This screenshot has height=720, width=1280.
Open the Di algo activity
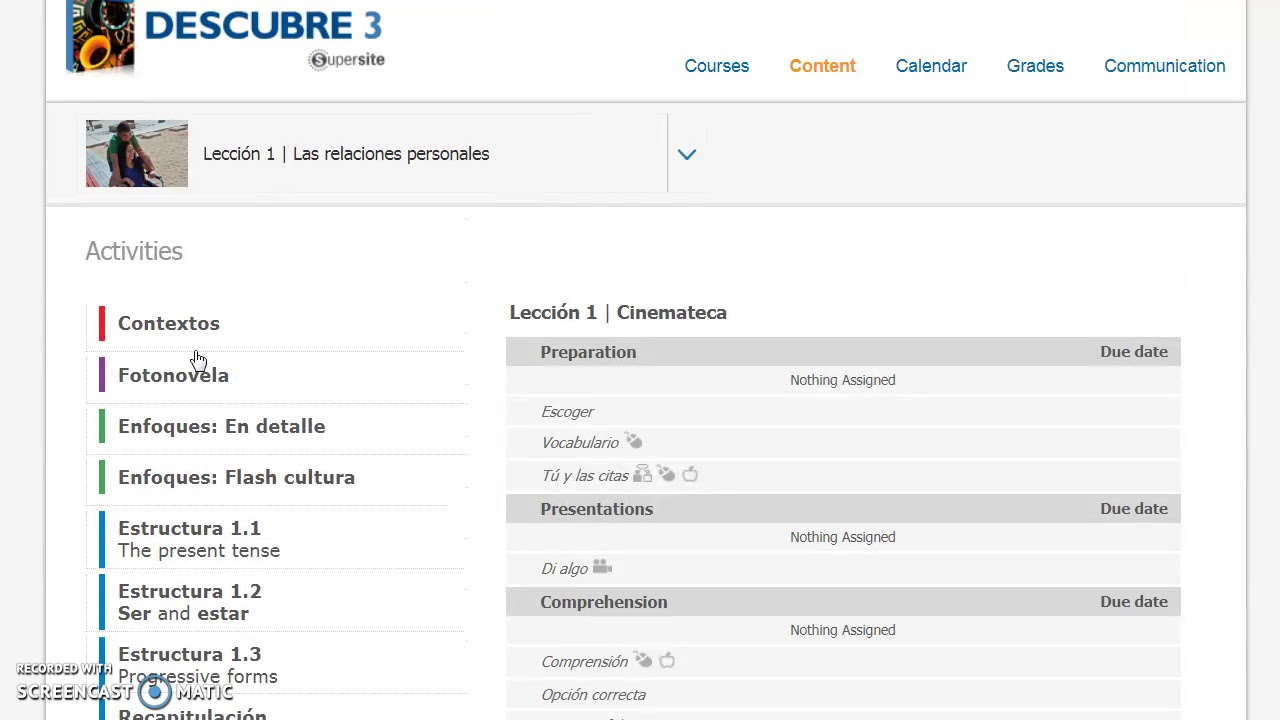click(x=564, y=569)
